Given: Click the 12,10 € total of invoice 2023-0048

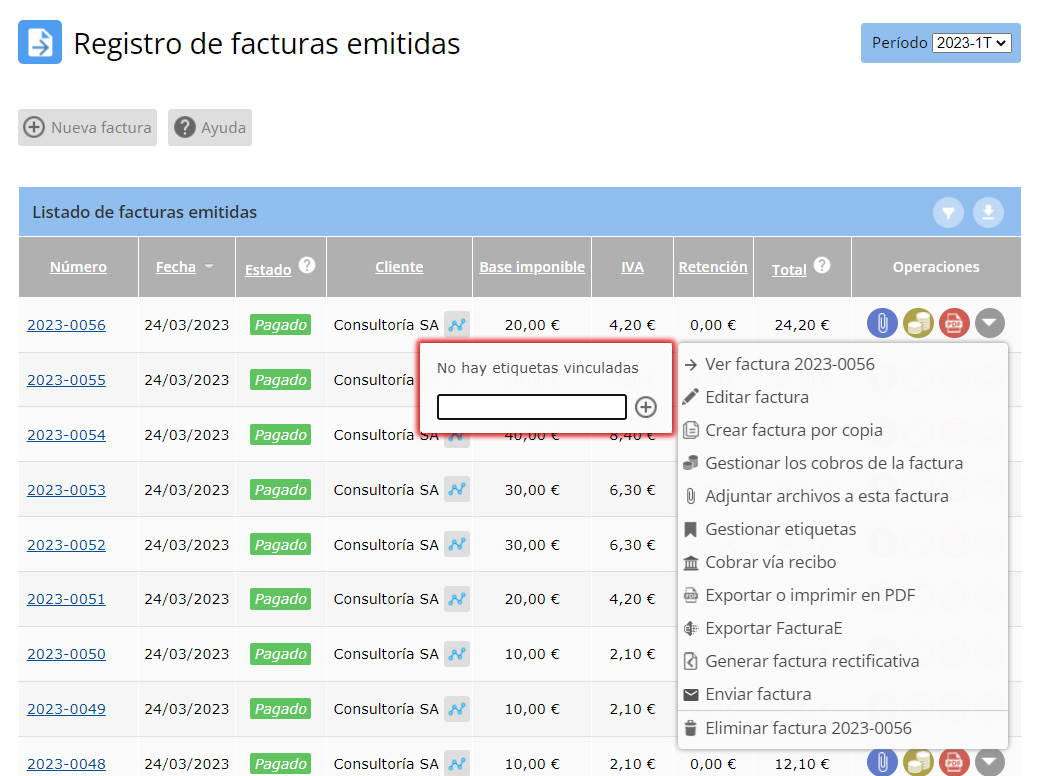Looking at the screenshot, I should click(x=802, y=763).
